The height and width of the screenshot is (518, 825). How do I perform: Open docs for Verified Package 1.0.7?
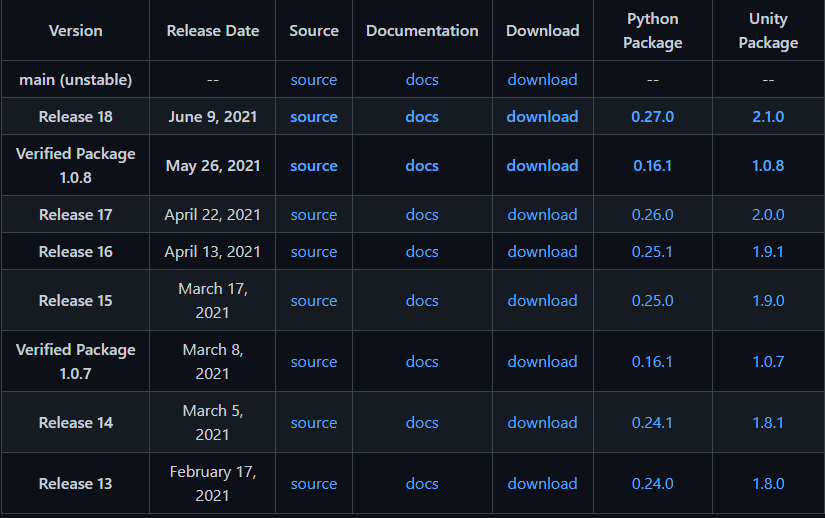[x=422, y=361]
